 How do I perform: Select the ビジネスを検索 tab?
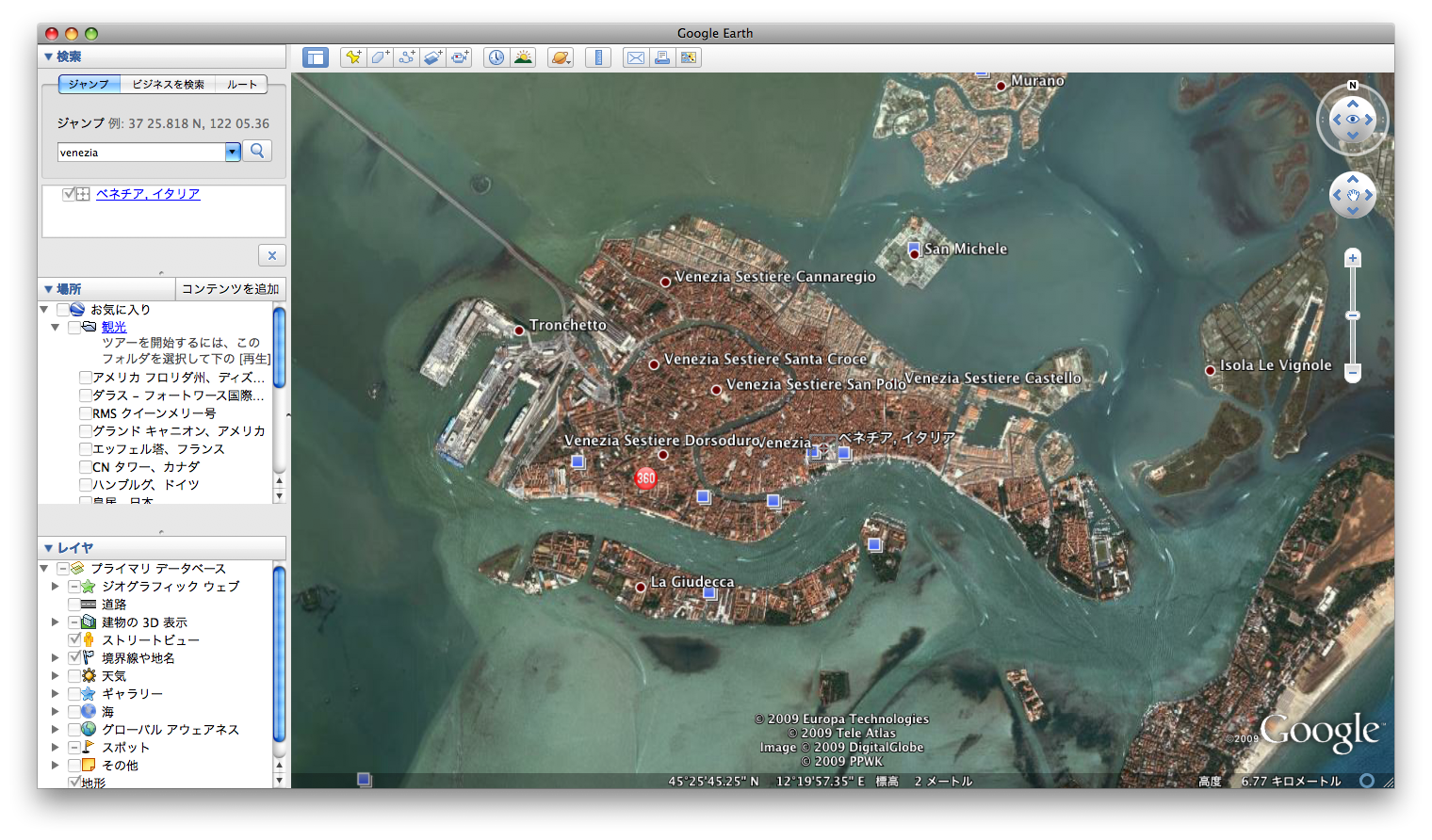coord(169,85)
